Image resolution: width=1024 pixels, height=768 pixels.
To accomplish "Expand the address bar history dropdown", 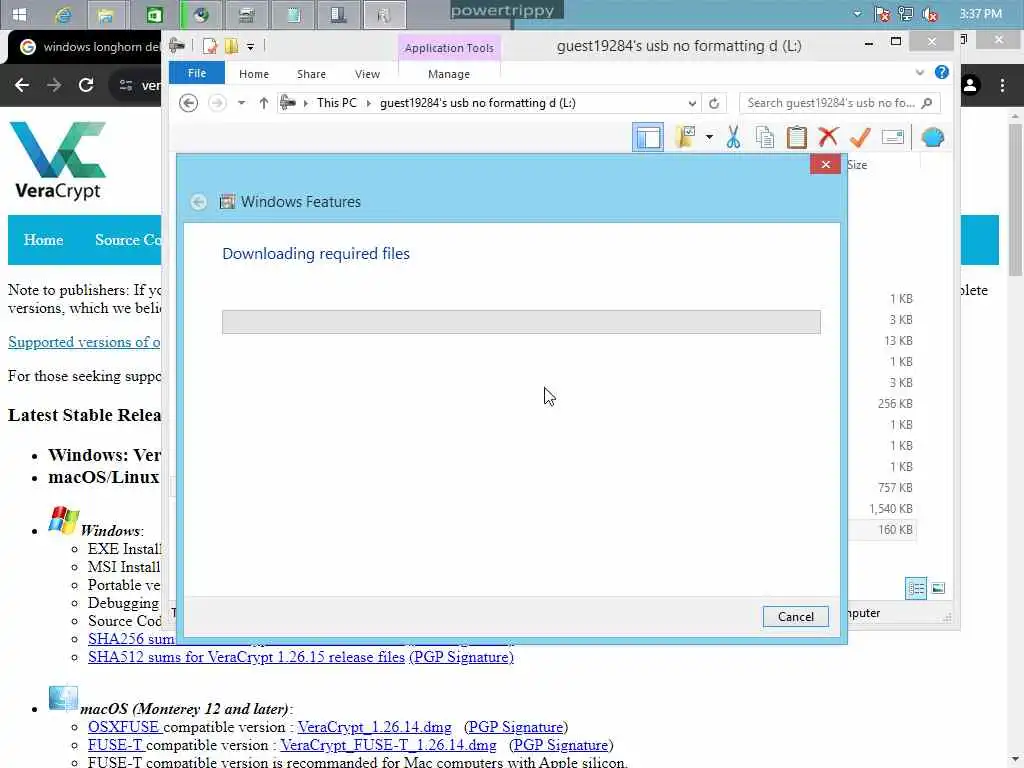I will pyautogui.click(x=692, y=103).
